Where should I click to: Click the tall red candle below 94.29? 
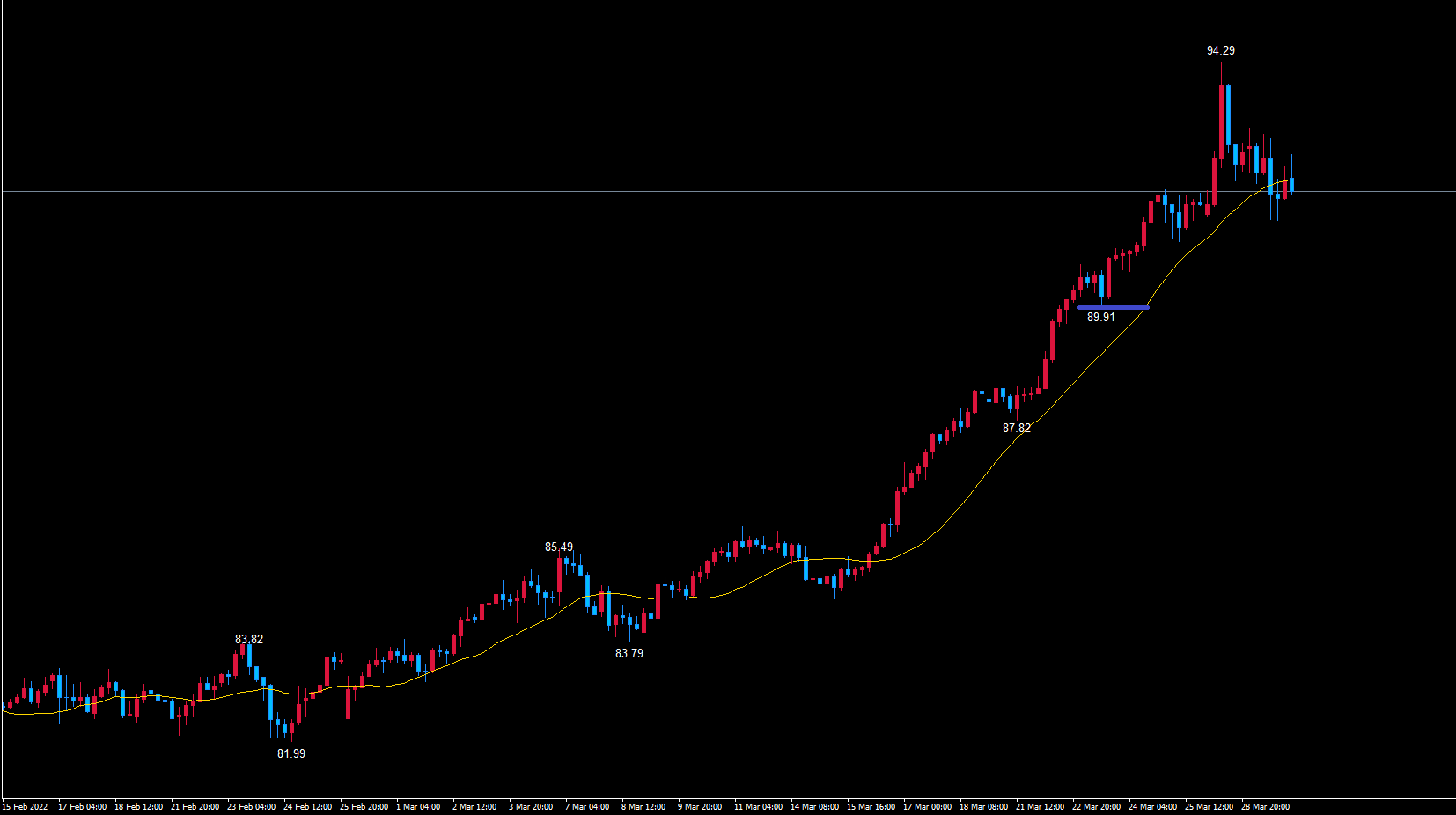tap(1221, 119)
